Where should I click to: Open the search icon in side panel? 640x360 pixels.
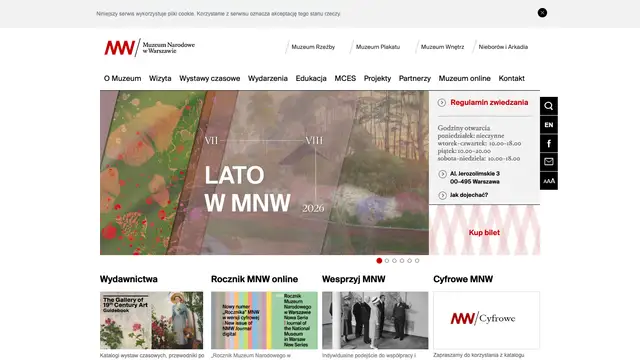(x=549, y=106)
